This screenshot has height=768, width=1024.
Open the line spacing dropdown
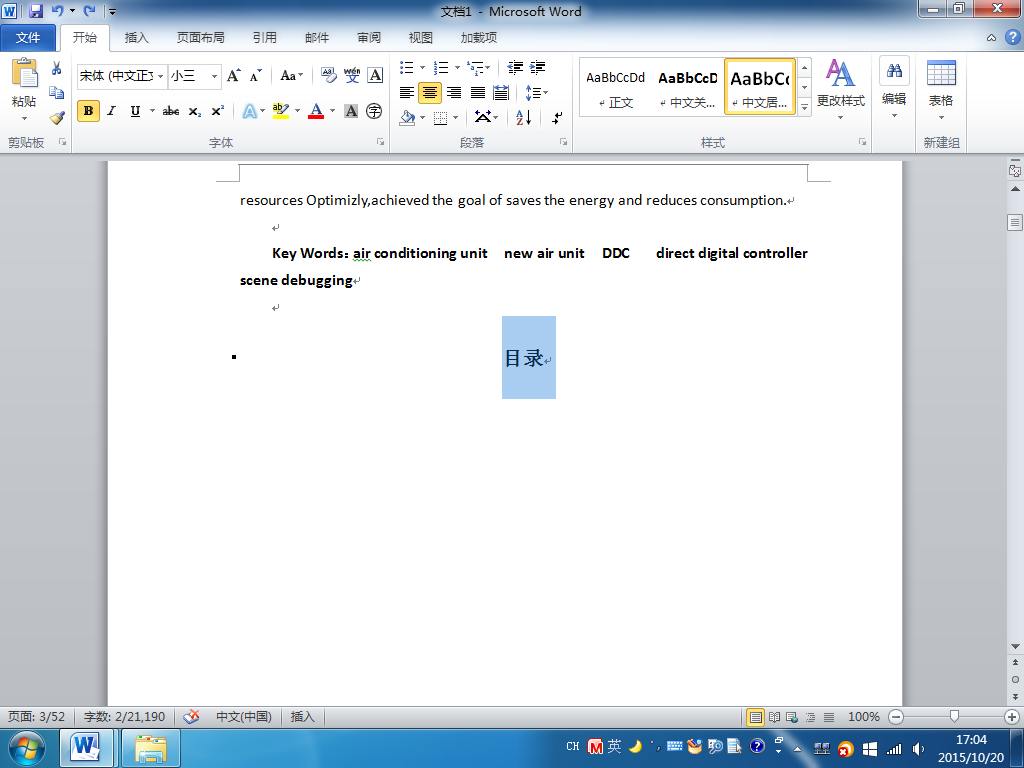pyautogui.click(x=537, y=93)
